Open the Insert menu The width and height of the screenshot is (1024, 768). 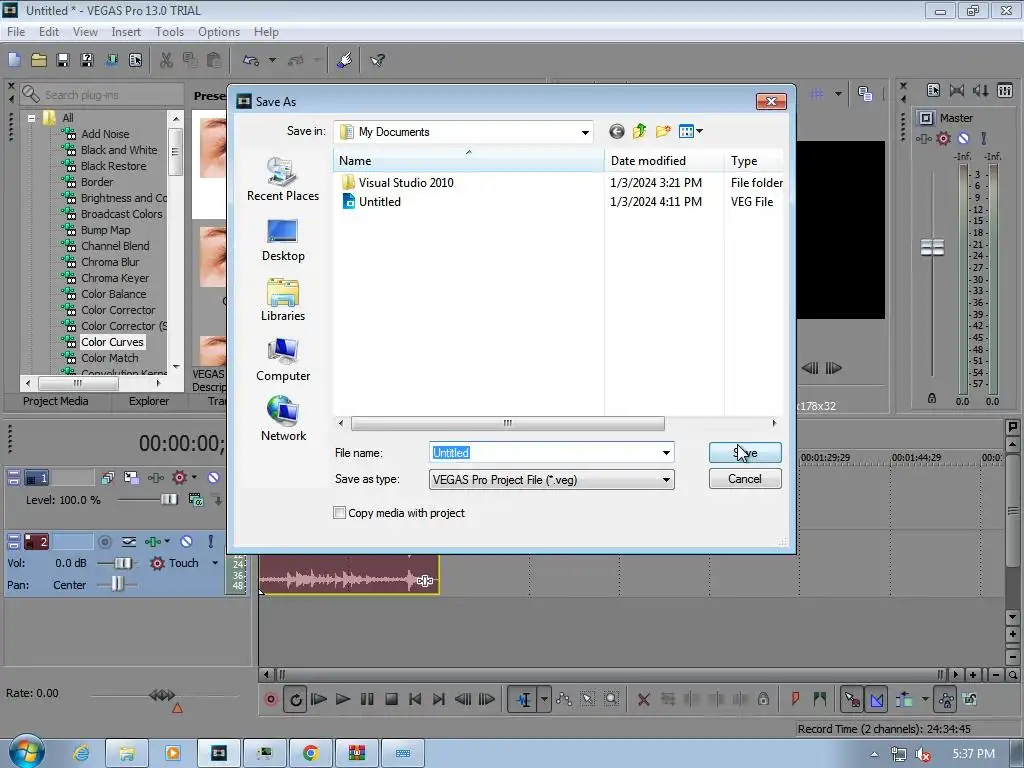126,32
